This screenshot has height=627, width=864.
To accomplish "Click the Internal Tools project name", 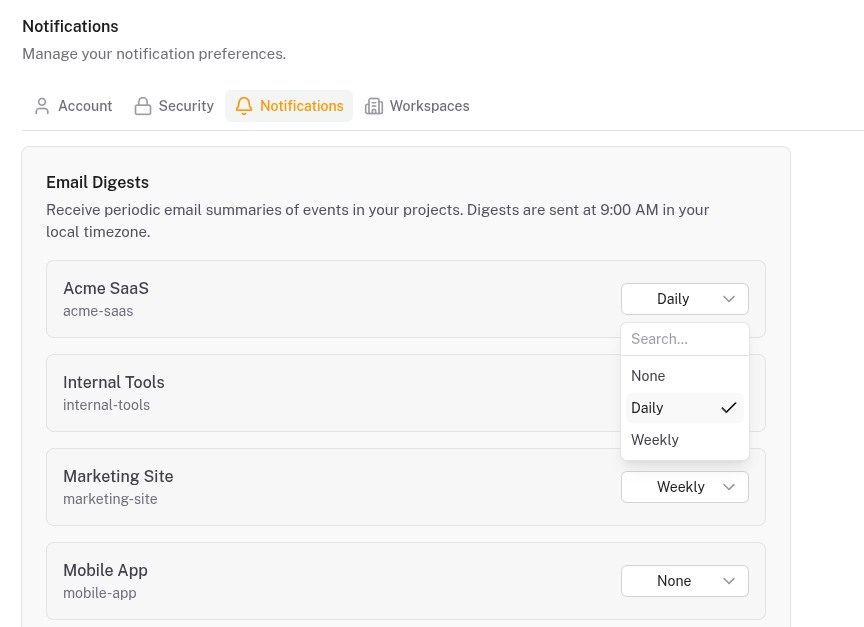I will 114,382.
